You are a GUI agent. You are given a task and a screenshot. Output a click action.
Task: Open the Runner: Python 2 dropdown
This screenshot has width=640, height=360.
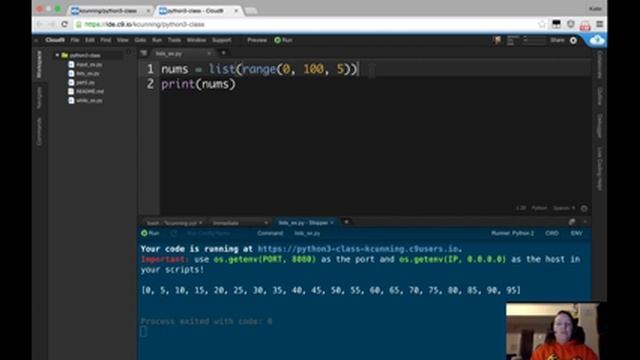(x=512, y=233)
